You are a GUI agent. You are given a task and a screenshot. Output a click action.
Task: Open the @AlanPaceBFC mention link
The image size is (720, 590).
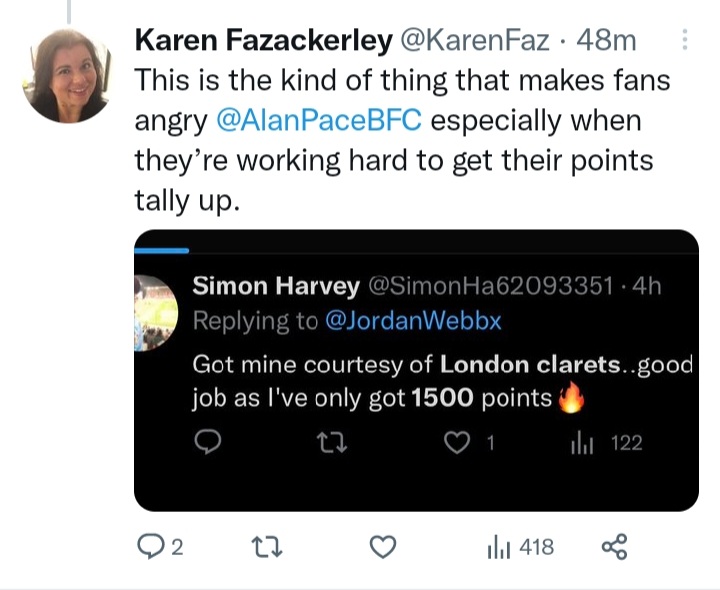pyautogui.click(x=319, y=121)
